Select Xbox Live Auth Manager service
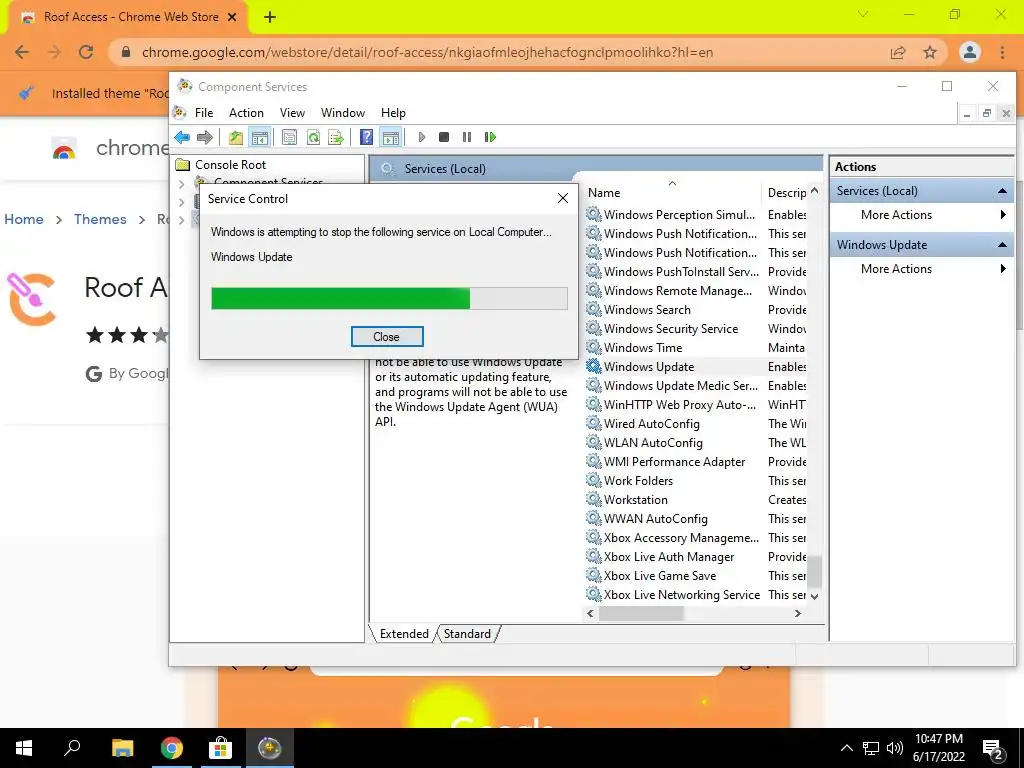 [x=696, y=557]
